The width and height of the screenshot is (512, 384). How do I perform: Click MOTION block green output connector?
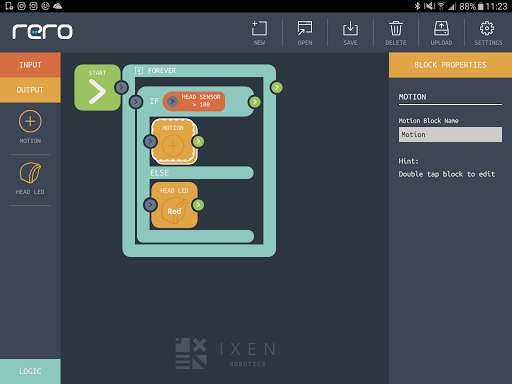tap(198, 142)
